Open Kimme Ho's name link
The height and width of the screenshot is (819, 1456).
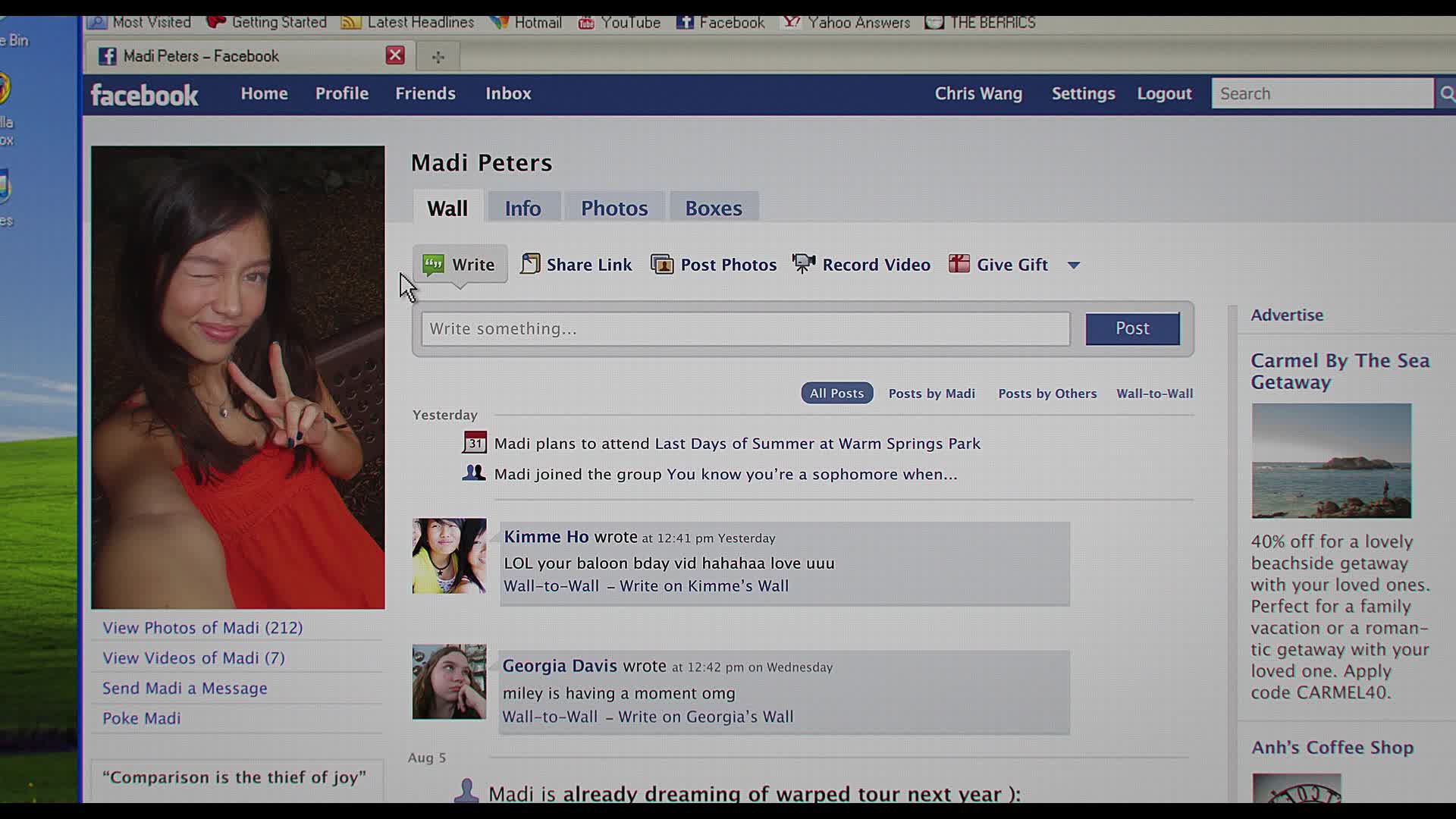point(546,537)
